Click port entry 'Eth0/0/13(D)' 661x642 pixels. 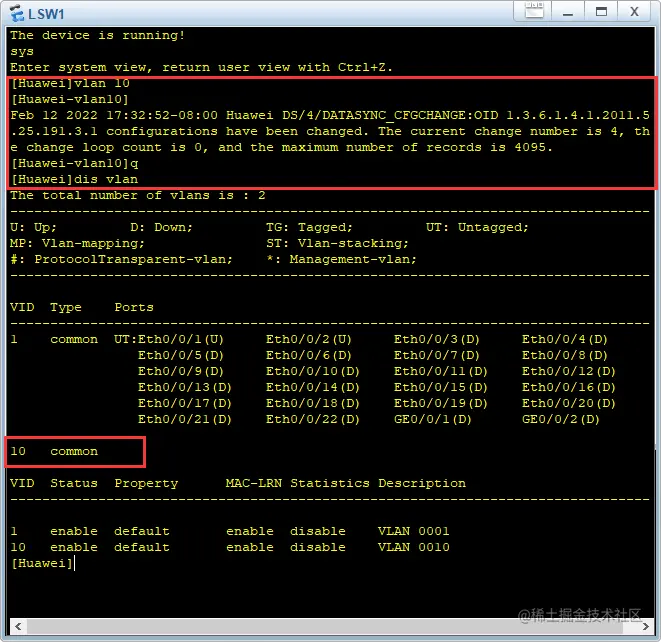point(185,387)
